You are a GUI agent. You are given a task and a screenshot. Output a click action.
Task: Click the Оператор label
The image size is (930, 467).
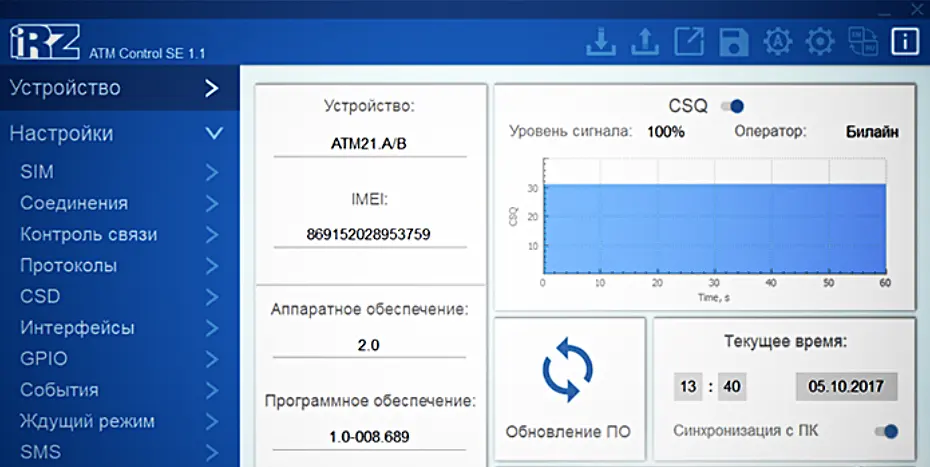pyautogui.click(x=770, y=132)
